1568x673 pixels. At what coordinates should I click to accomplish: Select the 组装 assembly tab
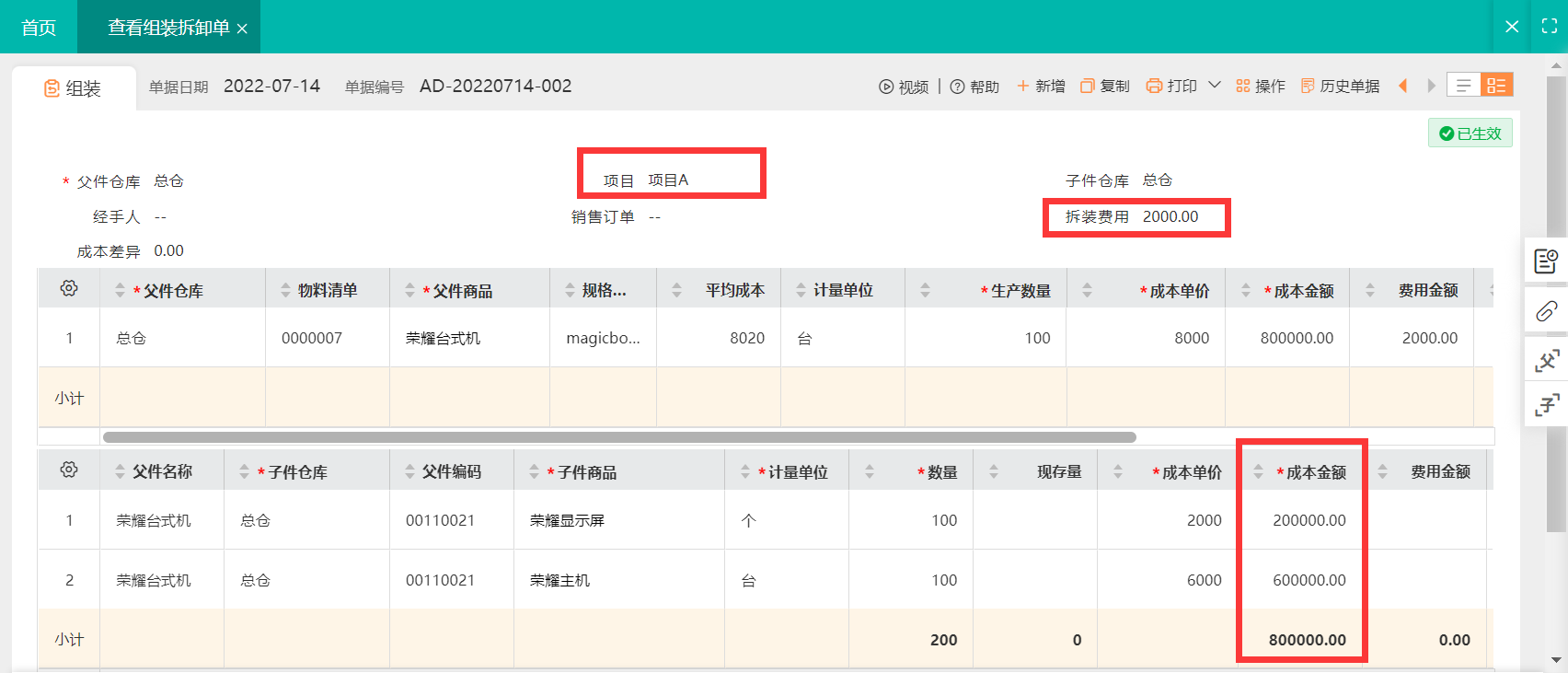click(74, 88)
